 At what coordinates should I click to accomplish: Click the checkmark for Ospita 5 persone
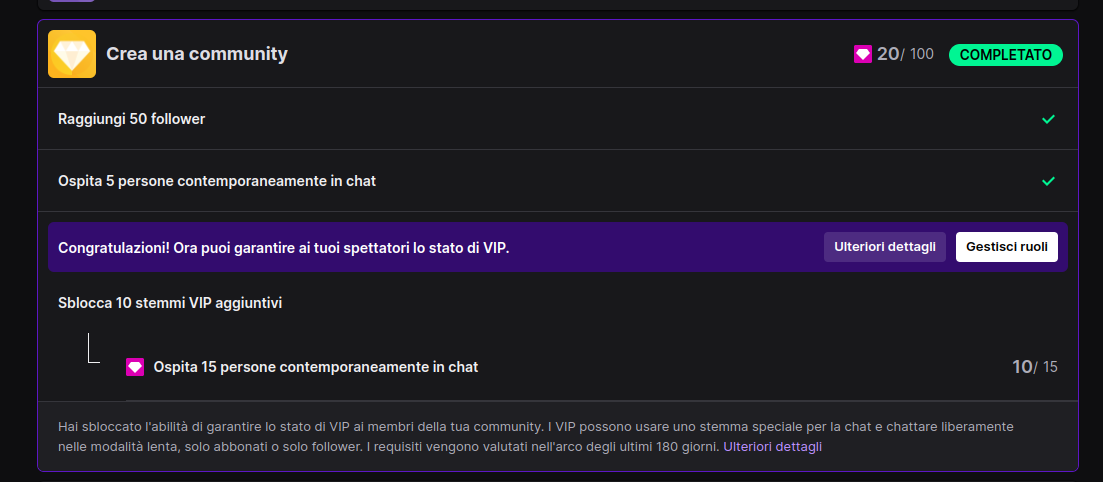[1048, 181]
